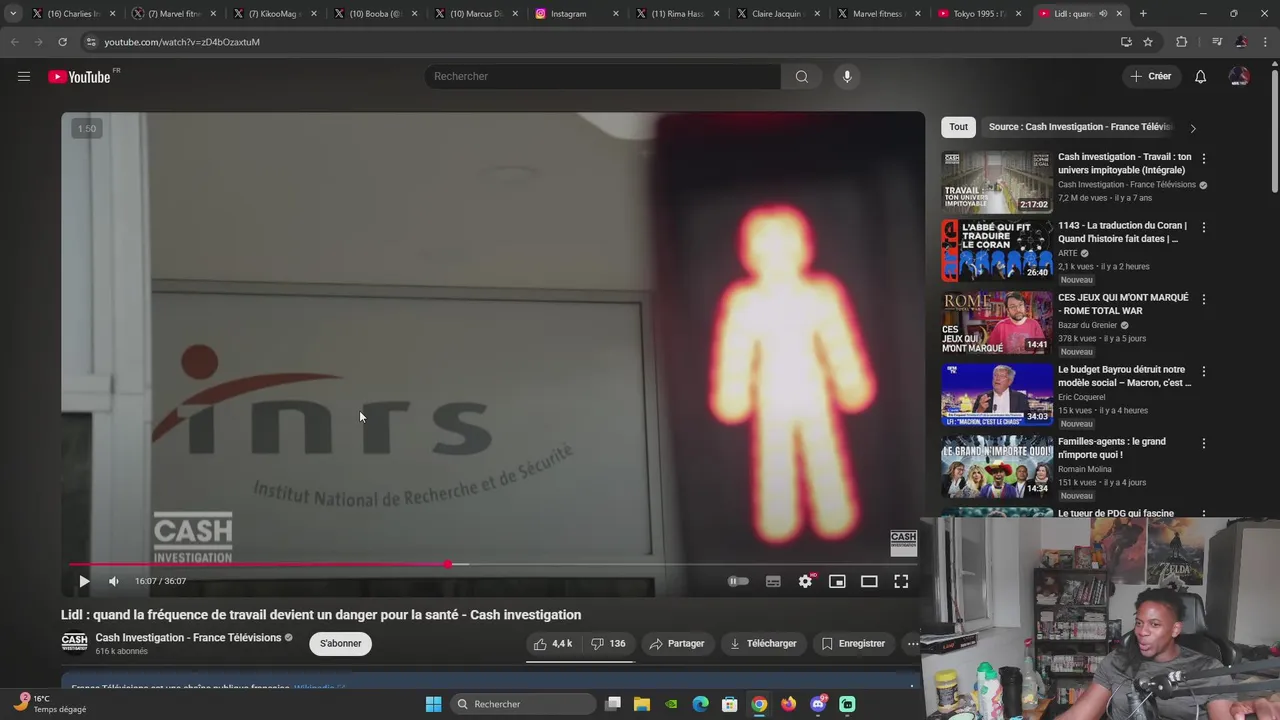
Task: Open more actions ellipsis beside Enregistrer
Action: (x=912, y=644)
